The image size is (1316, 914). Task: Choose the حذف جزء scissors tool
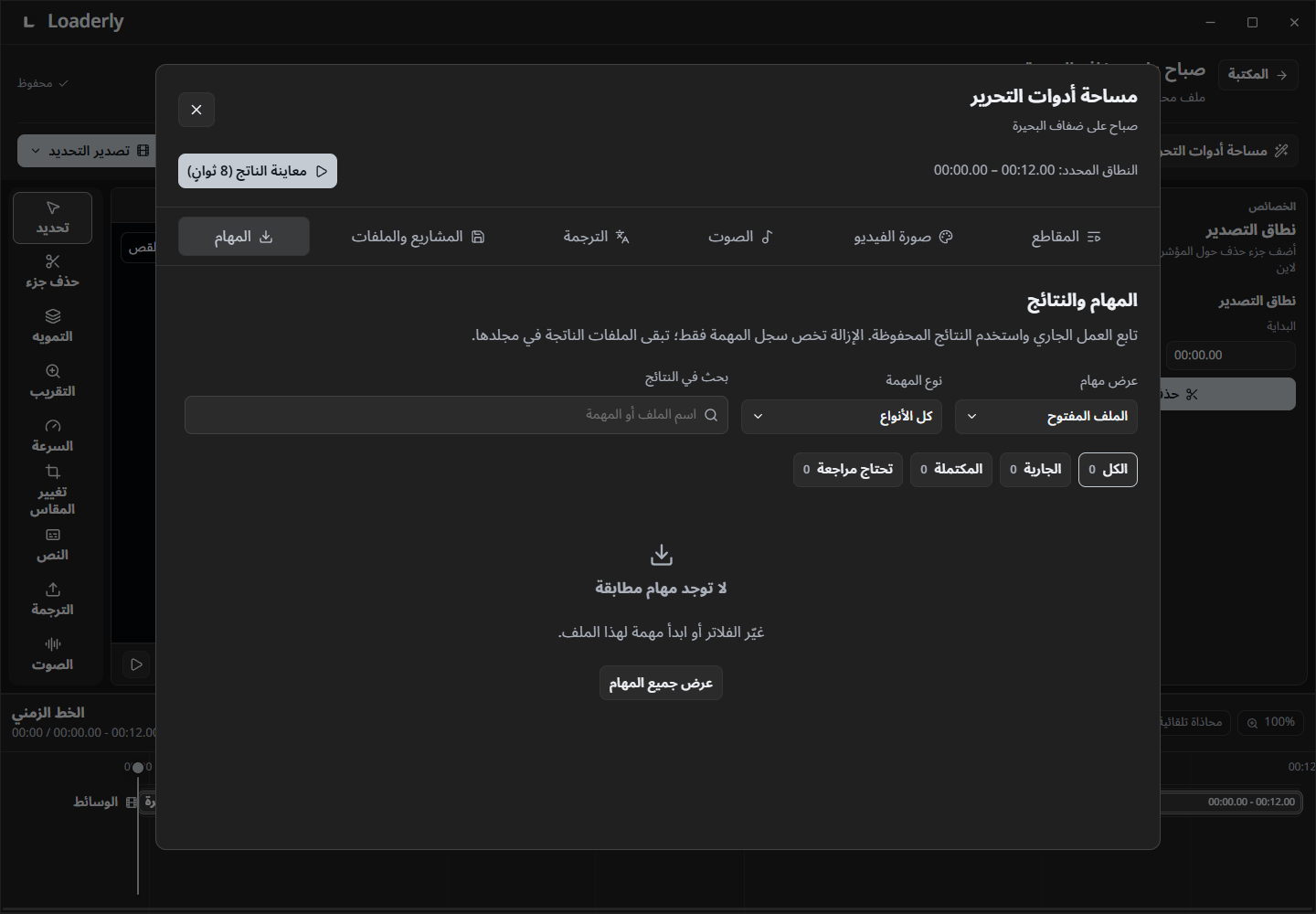pos(52,271)
